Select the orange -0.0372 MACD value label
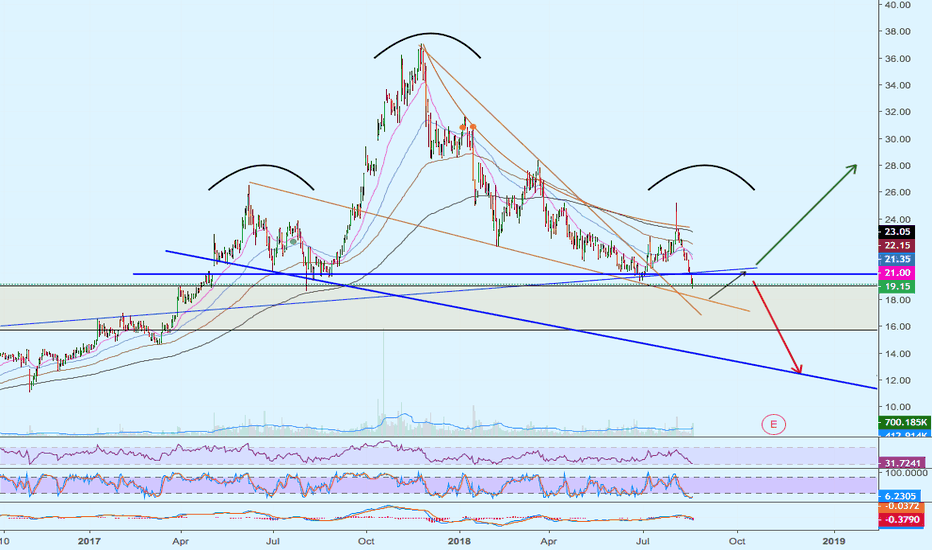The height and width of the screenshot is (550, 932). pyautogui.click(x=902, y=507)
